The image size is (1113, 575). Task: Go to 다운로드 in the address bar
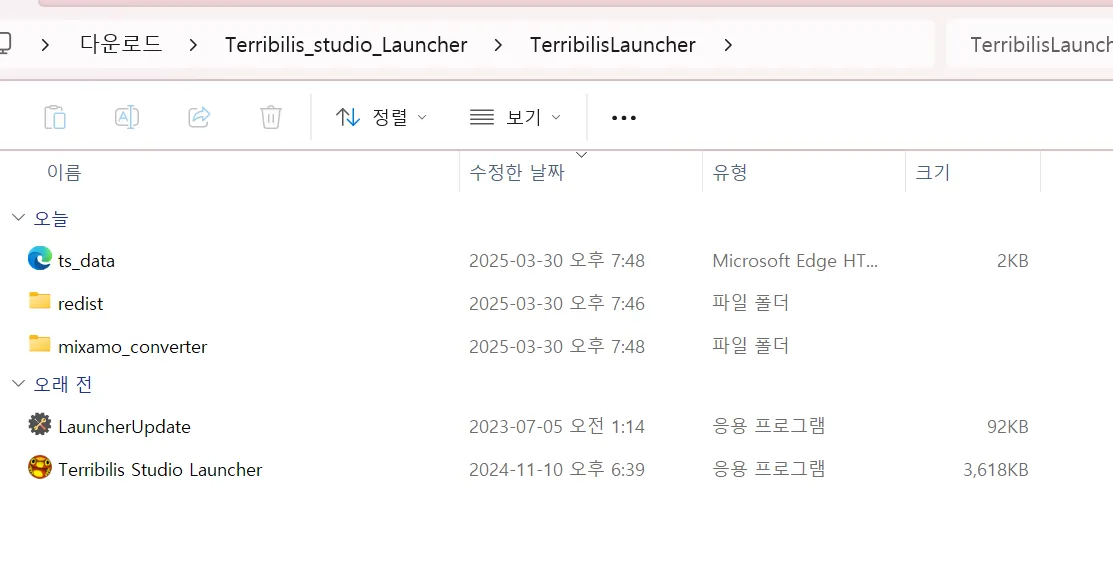click(x=121, y=44)
